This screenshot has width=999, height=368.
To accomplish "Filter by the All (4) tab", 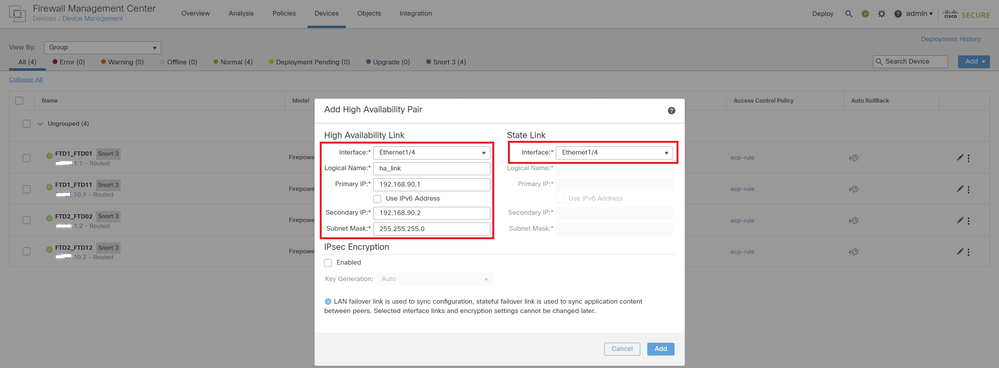I will 27,62.
